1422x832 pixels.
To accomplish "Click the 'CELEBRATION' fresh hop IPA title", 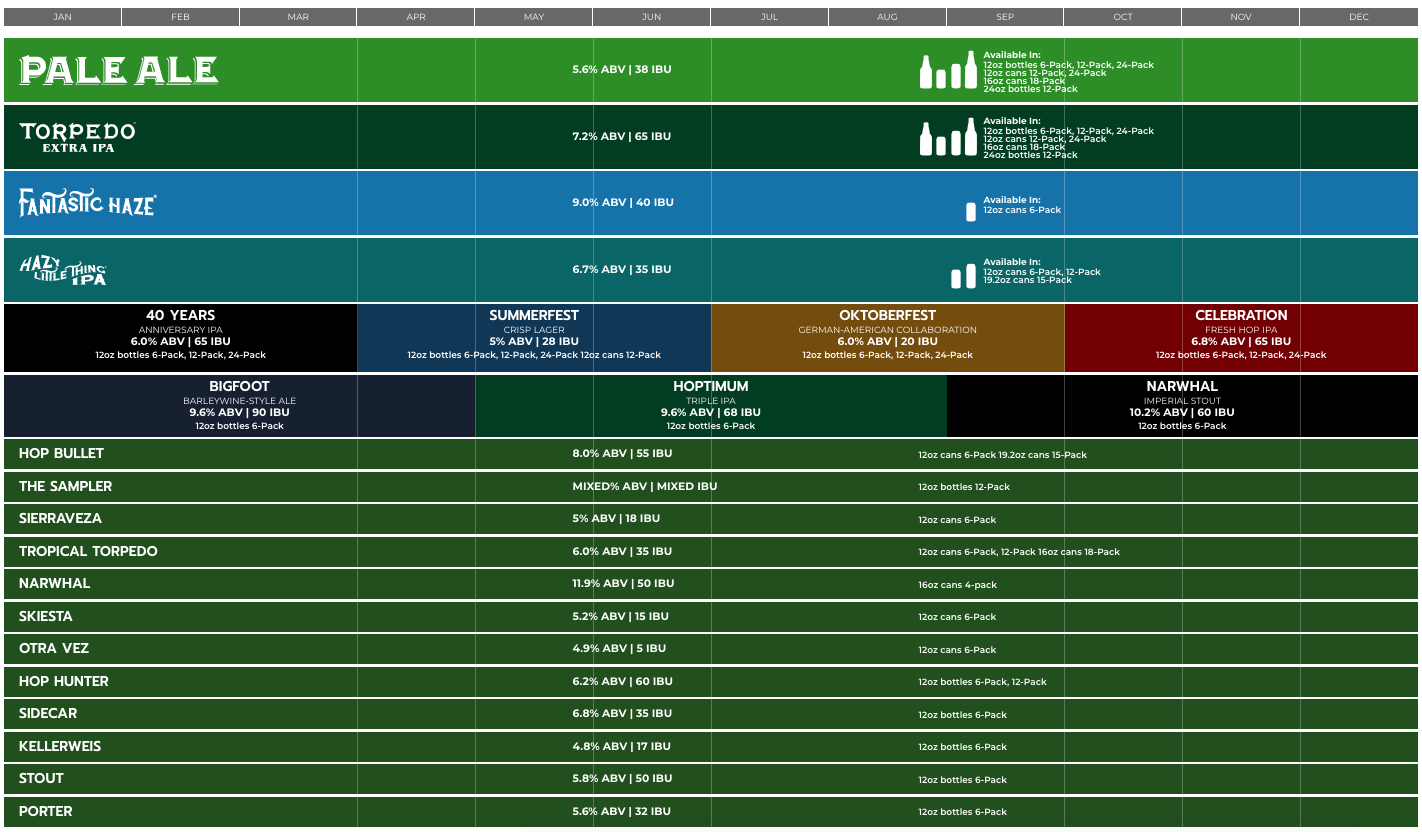I will [1241, 315].
